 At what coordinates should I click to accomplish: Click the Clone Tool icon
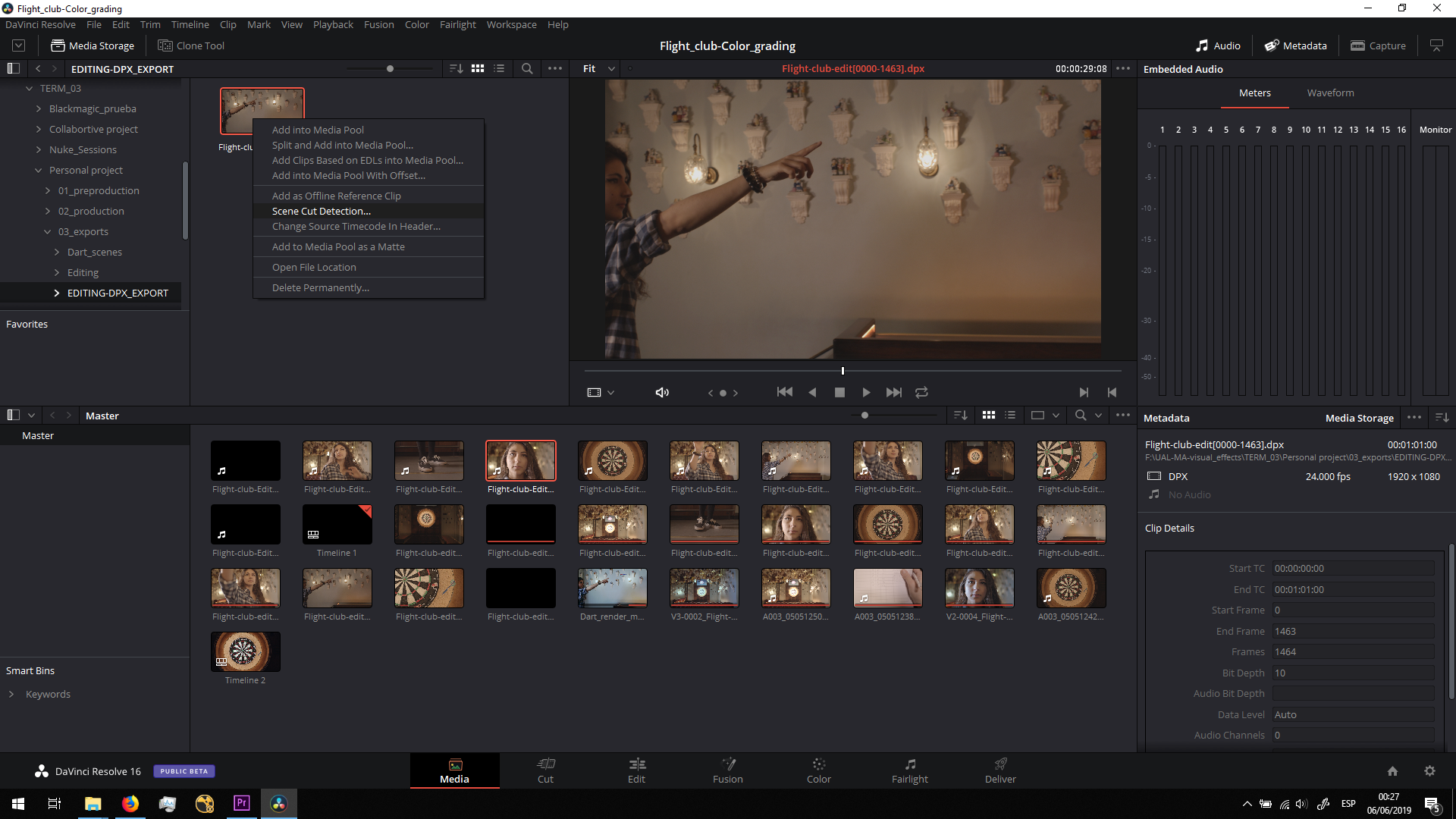click(x=165, y=45)
